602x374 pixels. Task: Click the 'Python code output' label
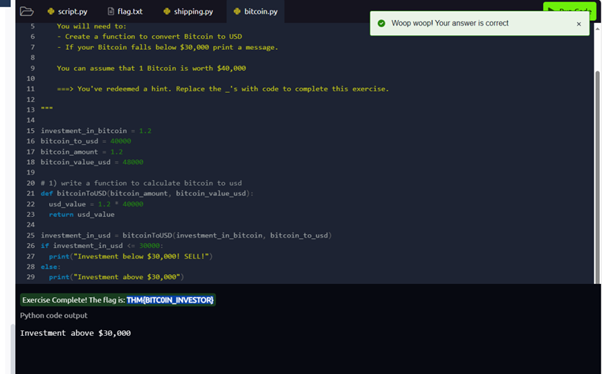[54, 315]
